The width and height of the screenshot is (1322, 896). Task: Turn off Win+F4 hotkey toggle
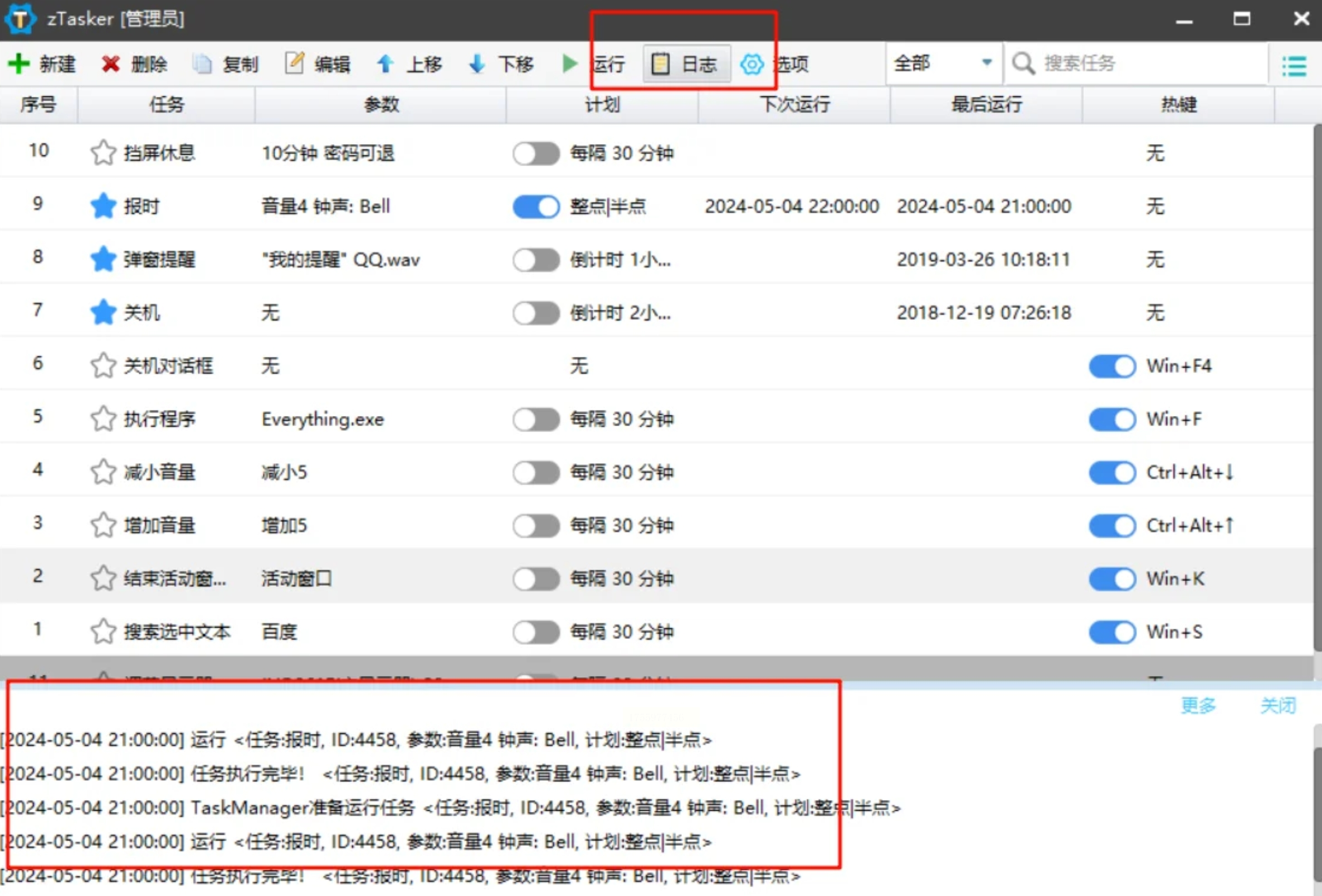[x=1112, y=366]
